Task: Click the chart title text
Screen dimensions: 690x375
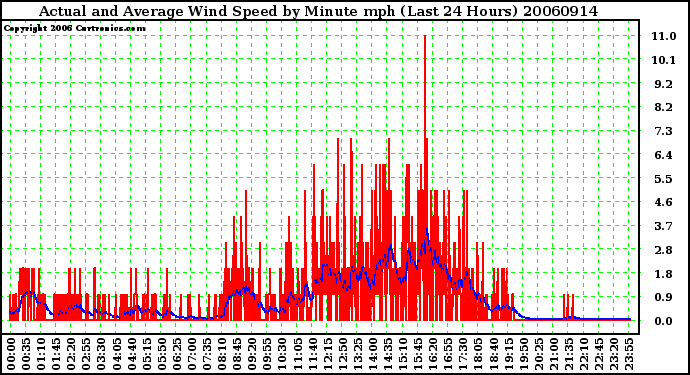Action: [x=319, y=11]
